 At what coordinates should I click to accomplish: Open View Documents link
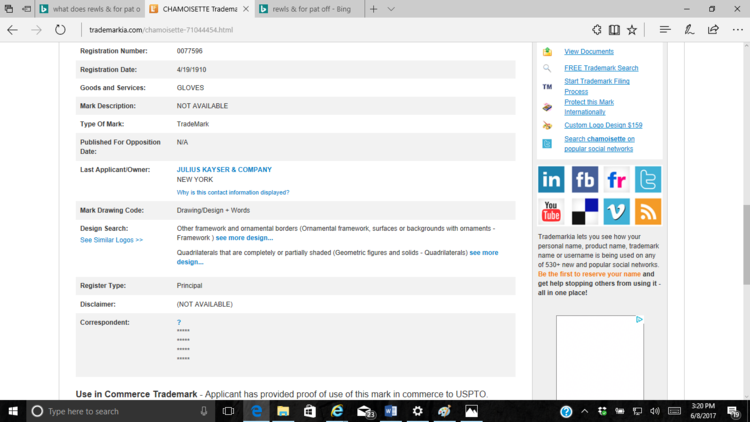pos(589,52)
